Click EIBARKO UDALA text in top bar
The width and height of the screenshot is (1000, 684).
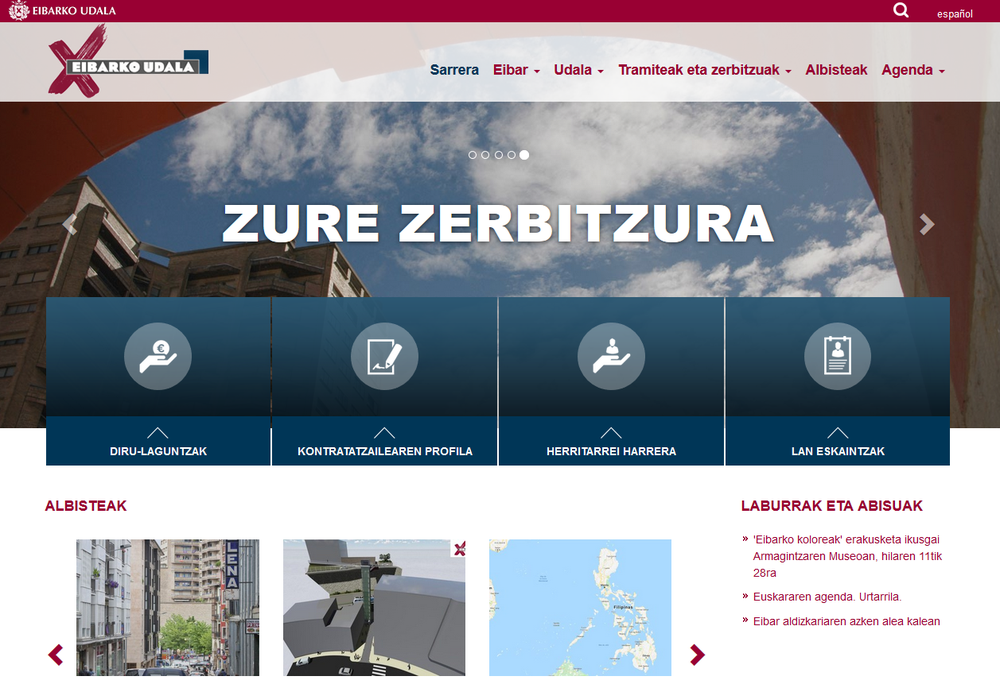tap(75, 11)
